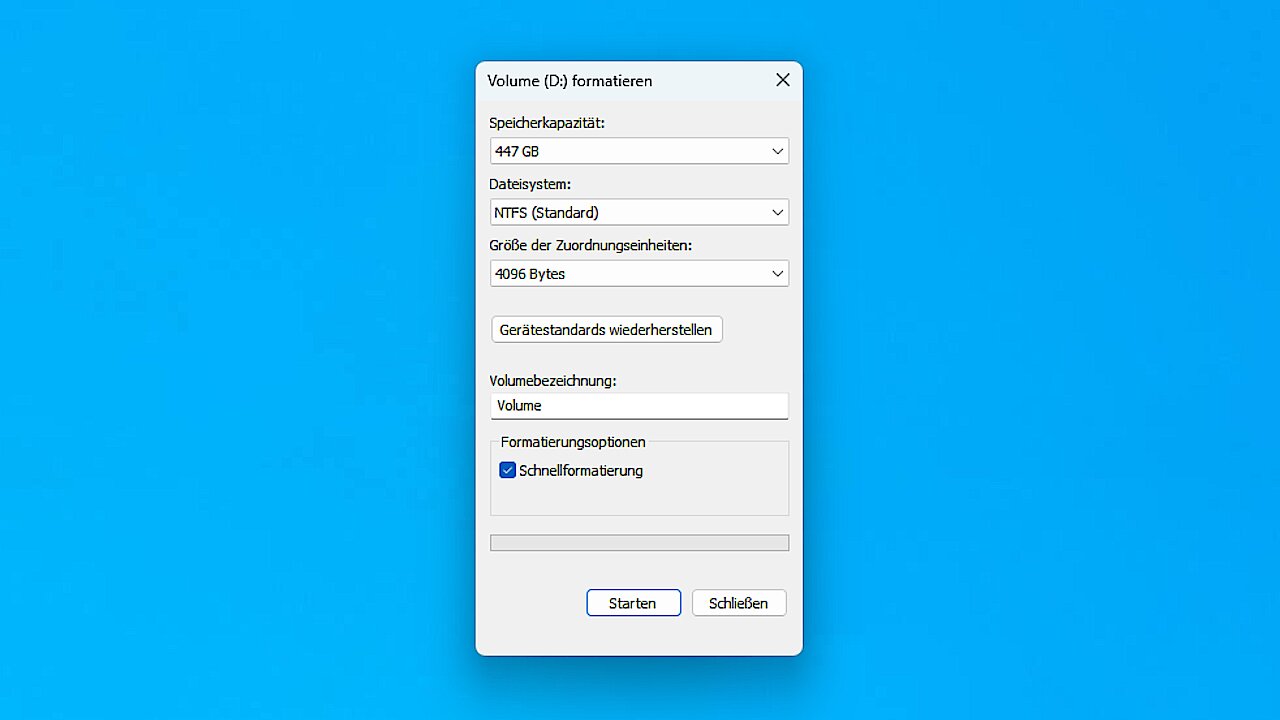Click the Größe der Zuordnungseinheiten label
Screen dimensions: 1280x720
click(x=590, y=245)
